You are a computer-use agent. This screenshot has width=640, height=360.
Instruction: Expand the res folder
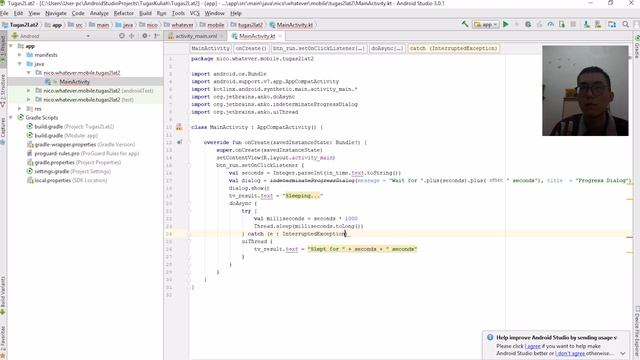(20, 109)
